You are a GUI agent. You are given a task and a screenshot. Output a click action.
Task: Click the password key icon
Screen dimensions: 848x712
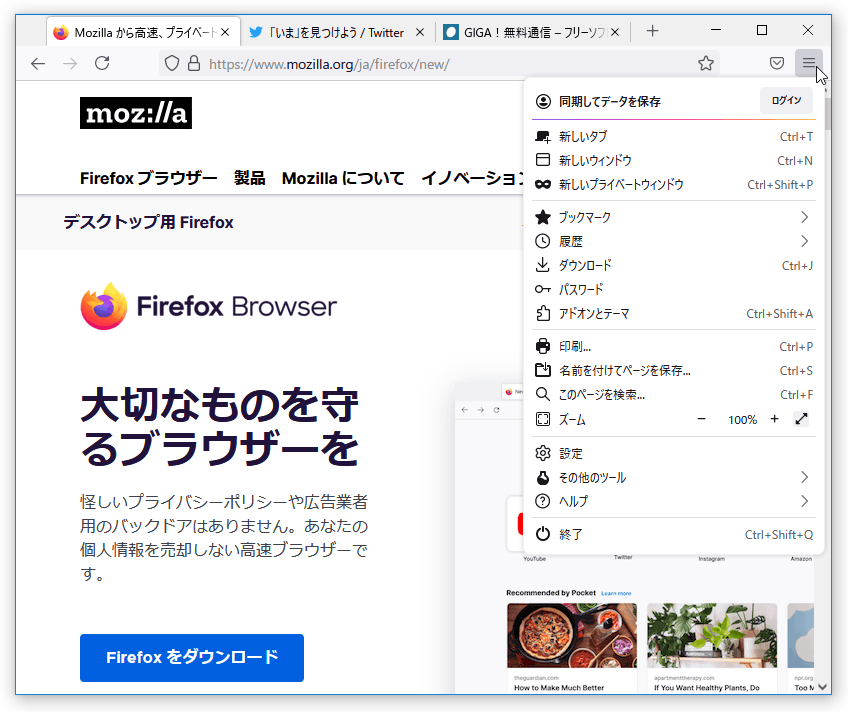click(x=542, y=289)
